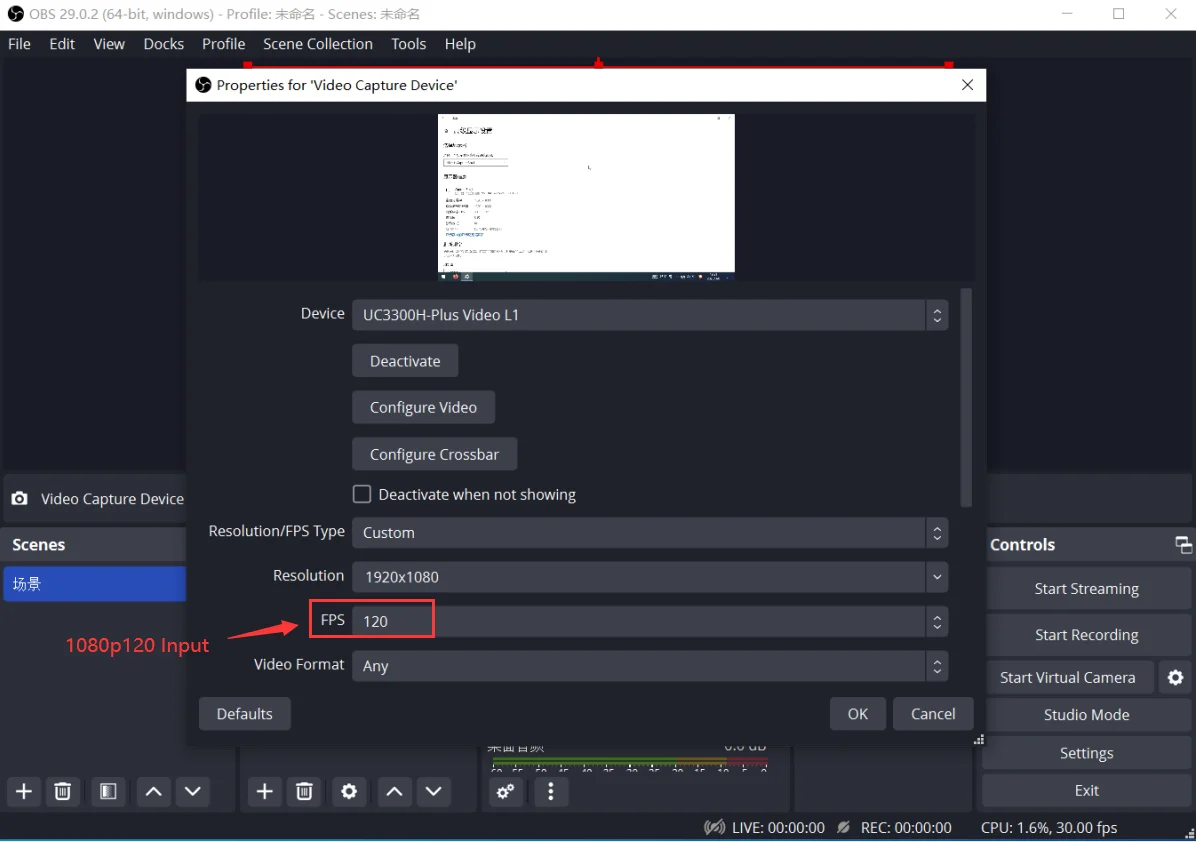Open the Help menu

[x=460, y=43]
